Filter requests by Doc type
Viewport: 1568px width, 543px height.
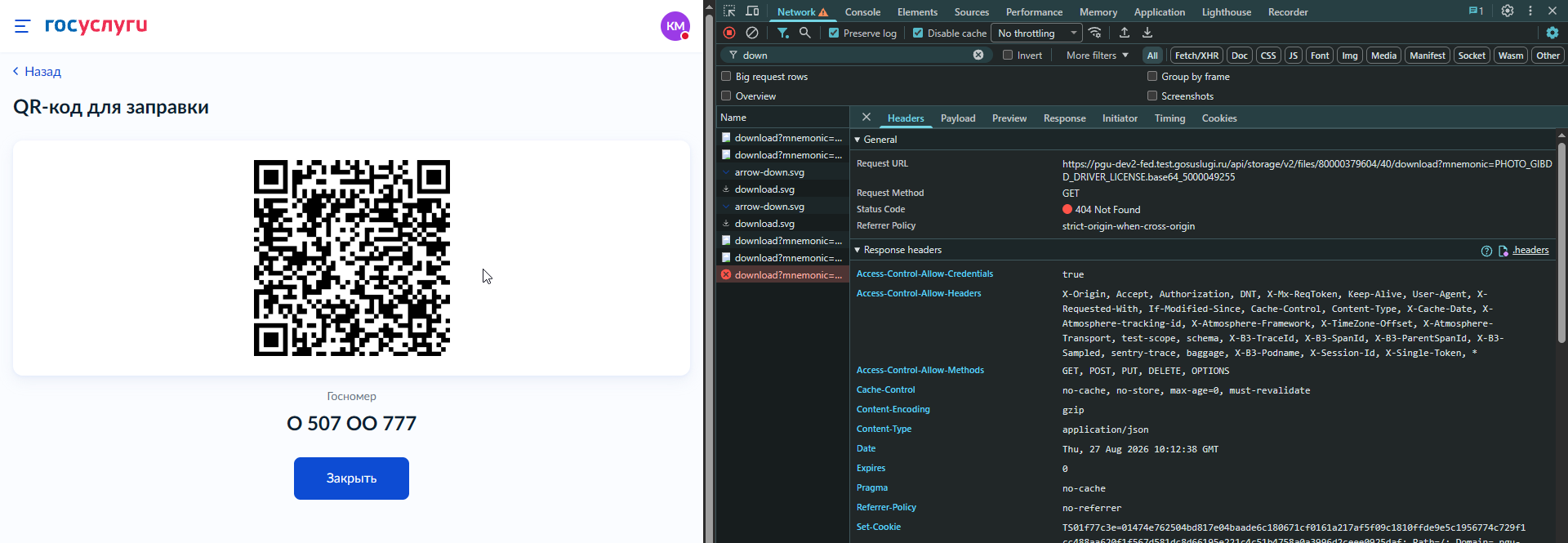[1239, 55]
